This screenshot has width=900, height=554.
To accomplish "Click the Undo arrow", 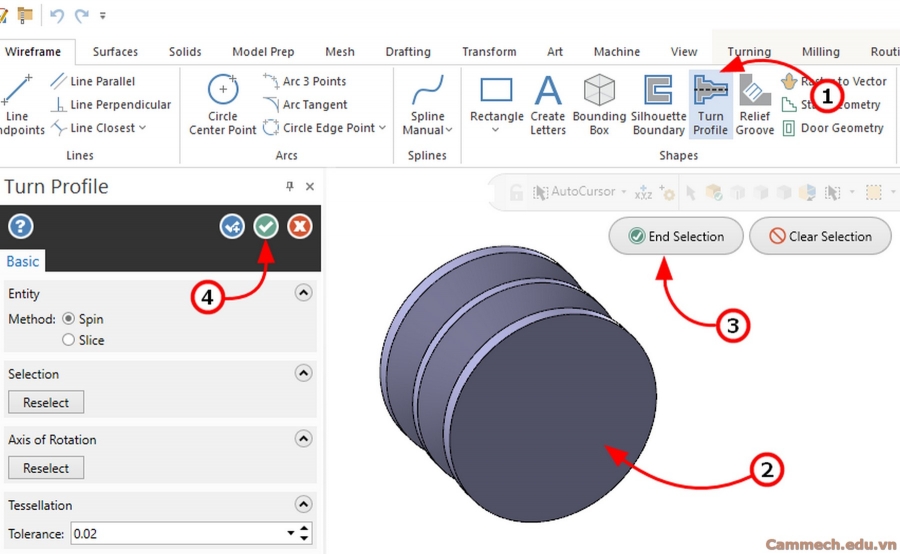I will coord(56,16).
